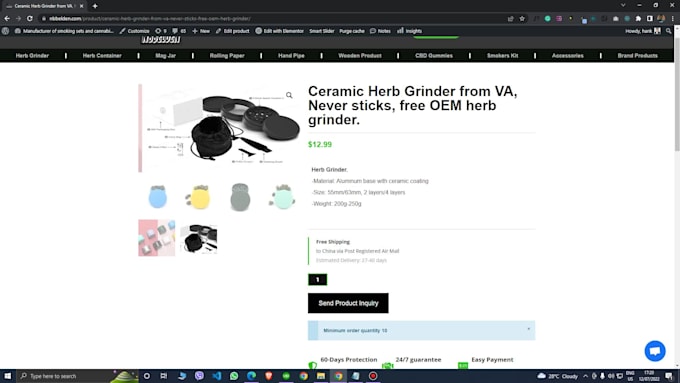The image size is (680, 383).
Task: Click Edit with Elementor
Action: (279, 31)
